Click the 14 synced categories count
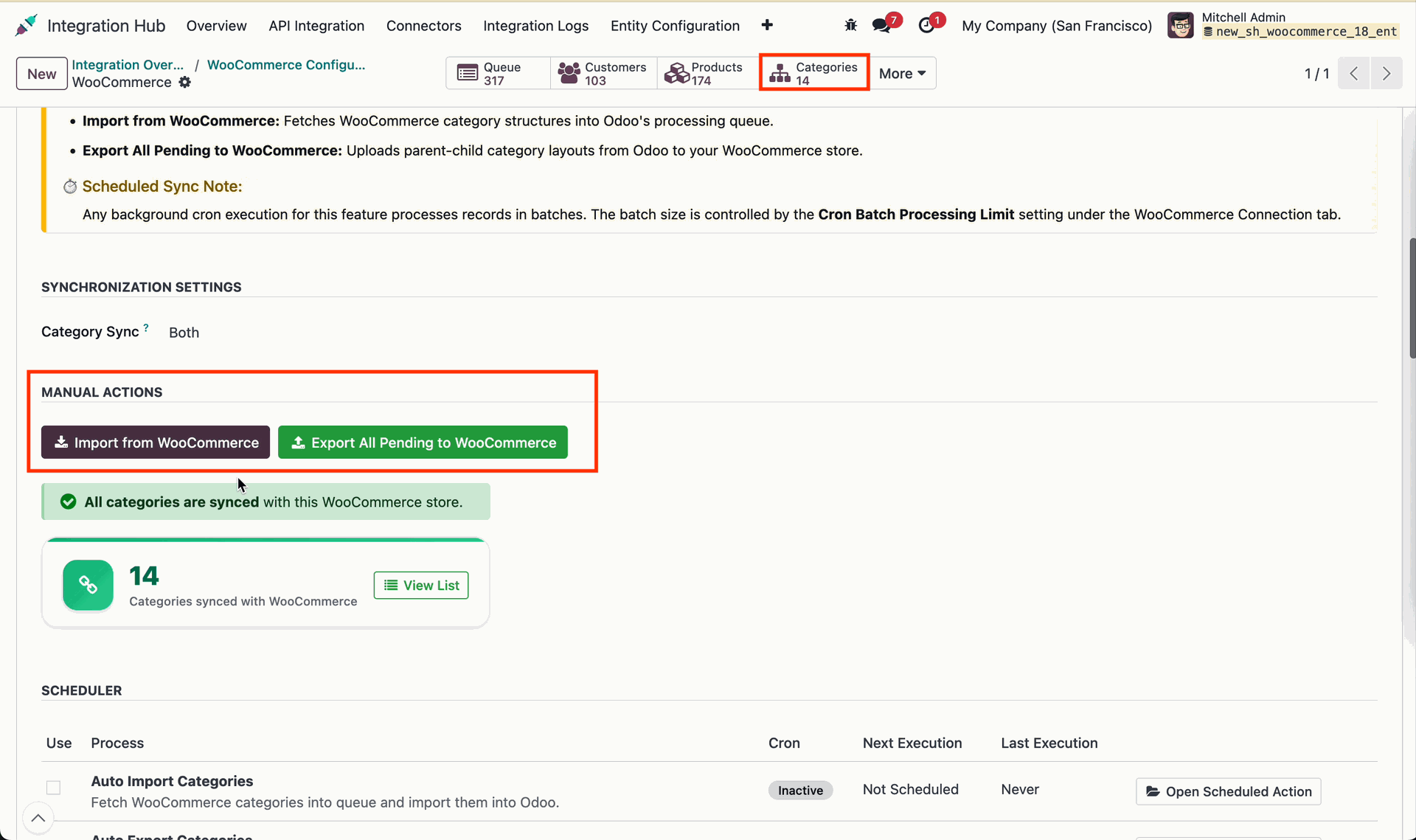Image resolution: width=1416 pixels, height=840 pixels. (144, 576)
